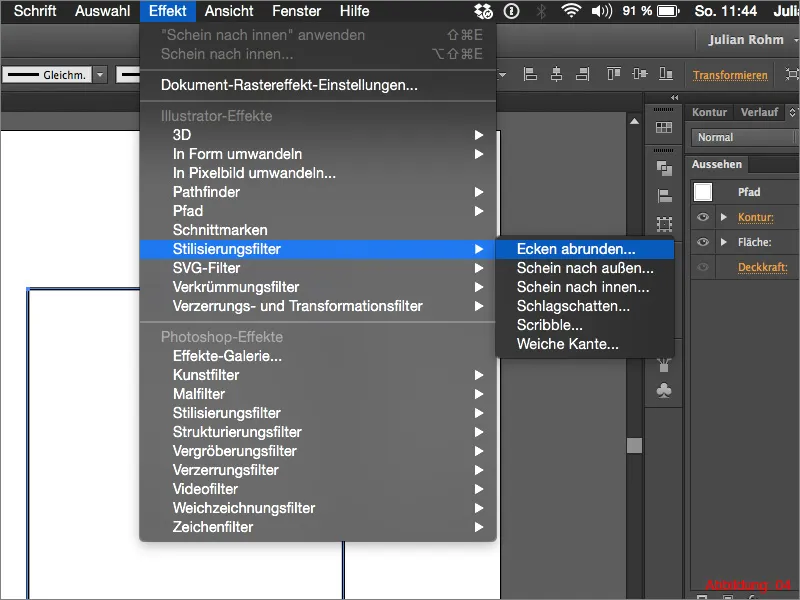Click the Dropbox menu bar icon
This screenshot has width=800, height=600.
[483, 11]
